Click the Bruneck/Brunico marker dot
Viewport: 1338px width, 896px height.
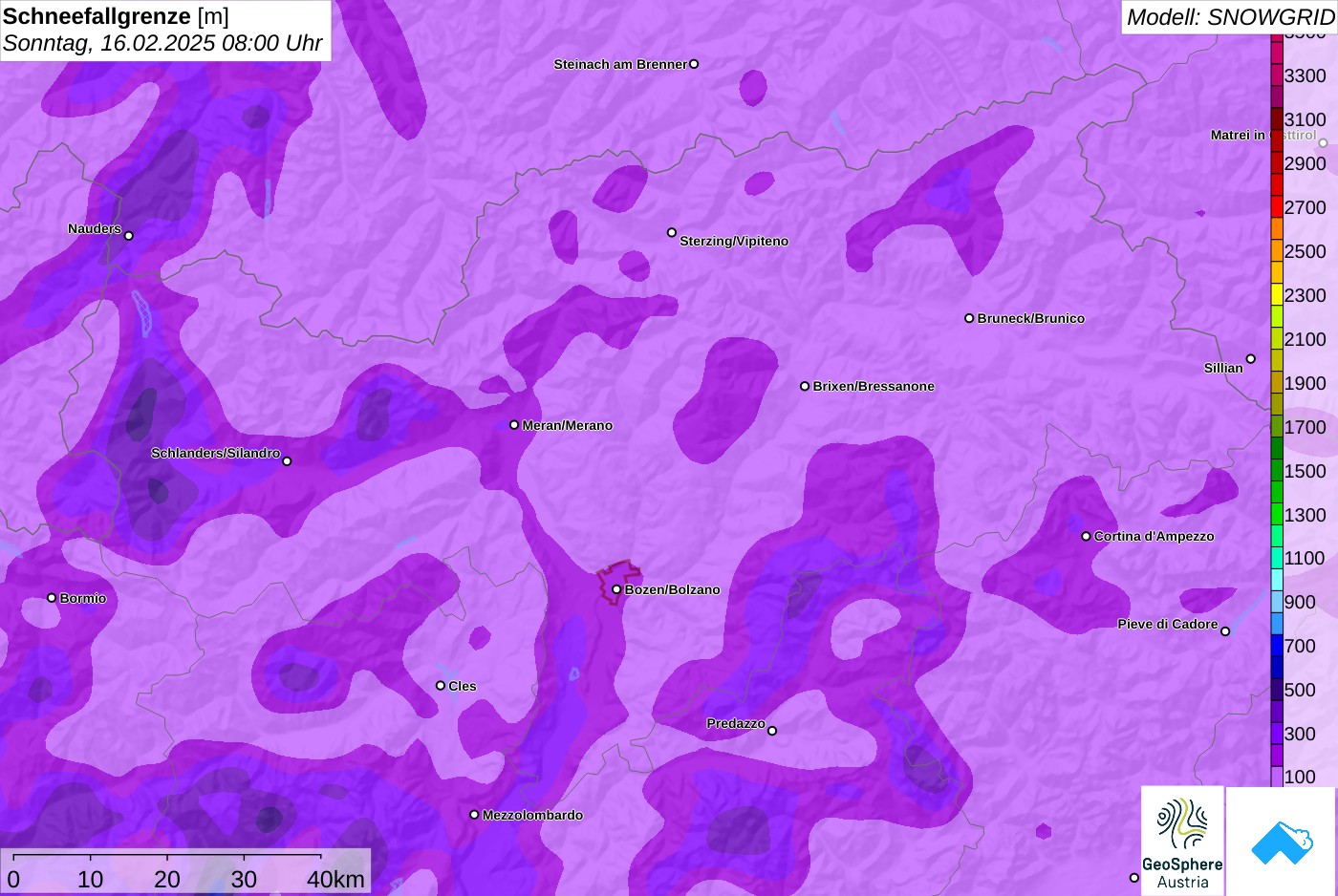tap(969, 318)
